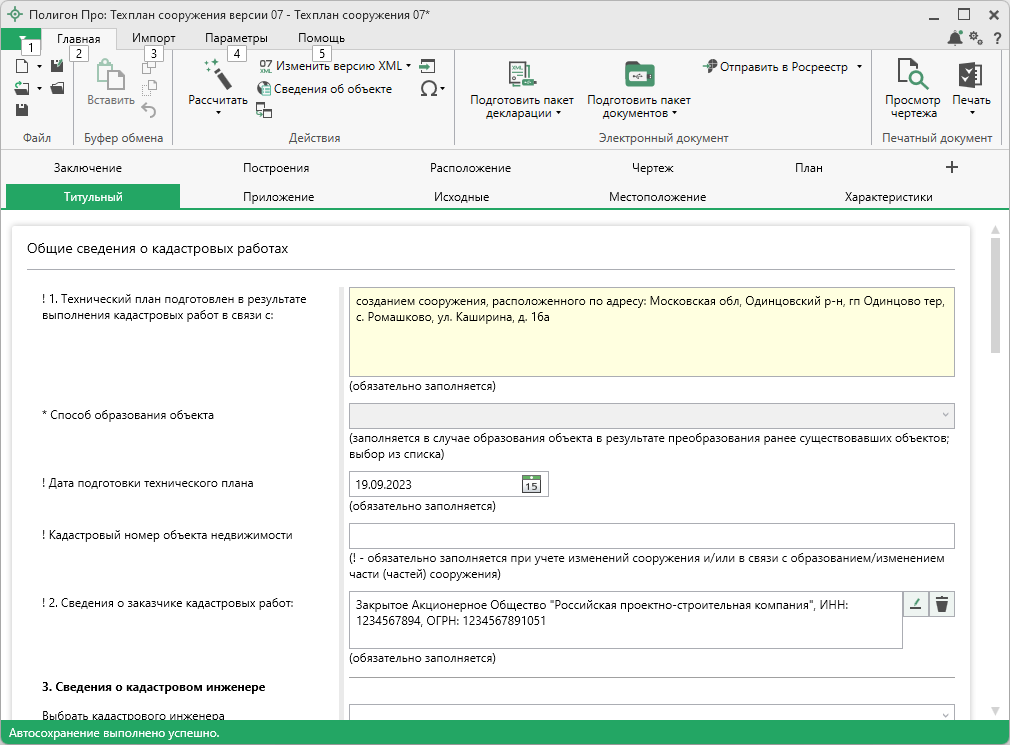Delete customer info with trash icon
The image size is (1010, 745).
click(942, 604)
